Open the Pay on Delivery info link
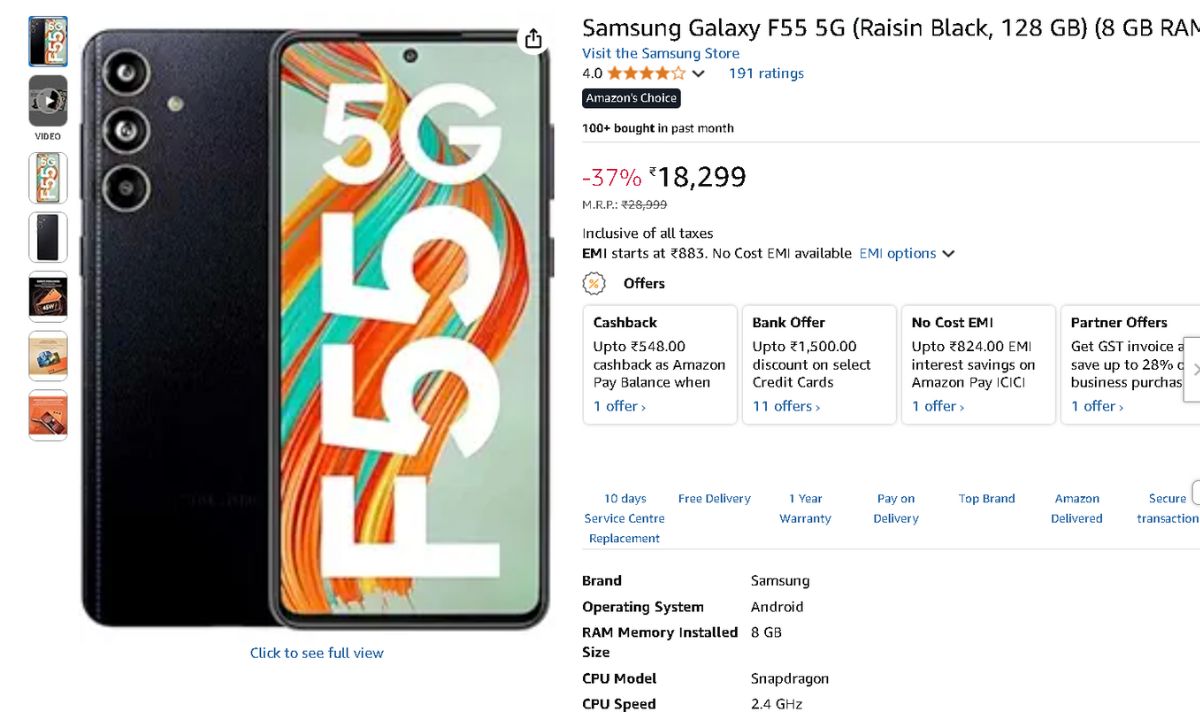 896,508
